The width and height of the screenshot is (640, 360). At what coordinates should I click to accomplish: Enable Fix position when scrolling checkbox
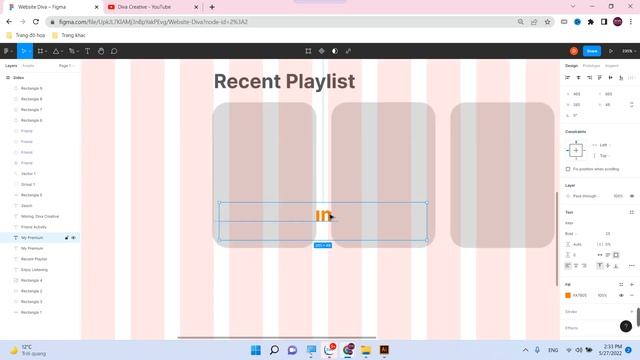click(568, 169)
